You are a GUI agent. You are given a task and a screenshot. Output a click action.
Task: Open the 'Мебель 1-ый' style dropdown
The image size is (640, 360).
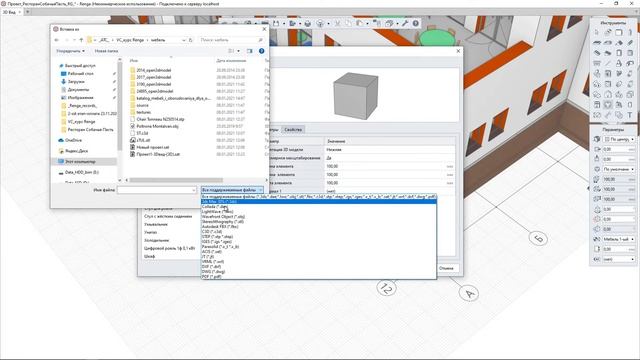point(619,239)
